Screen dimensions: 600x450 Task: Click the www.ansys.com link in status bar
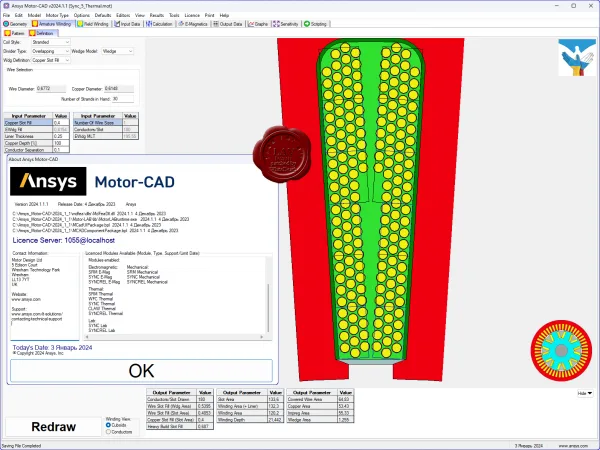(x=573, y=446)
